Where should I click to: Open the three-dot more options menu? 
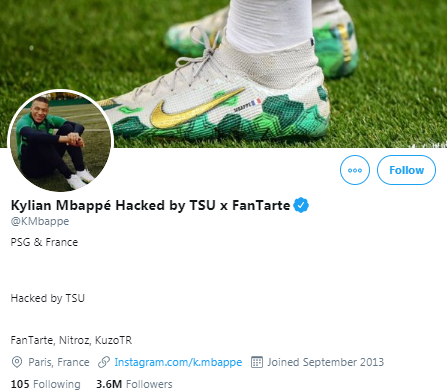(355, 170)
